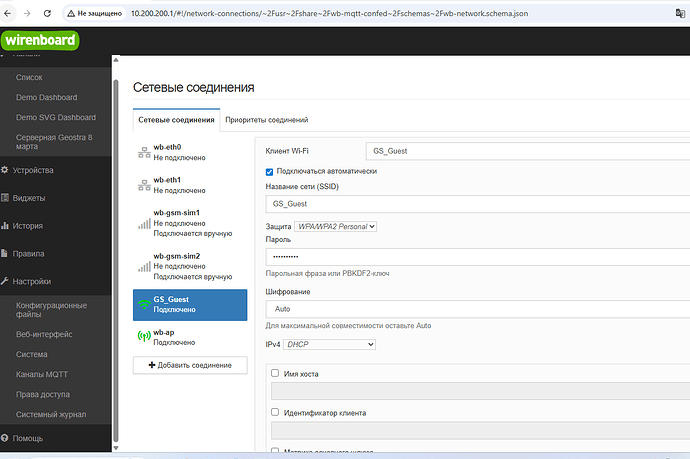Switch to Приоритеты соединений tab
Viewport: 690px width, 459px height.
tap(267, 120)
